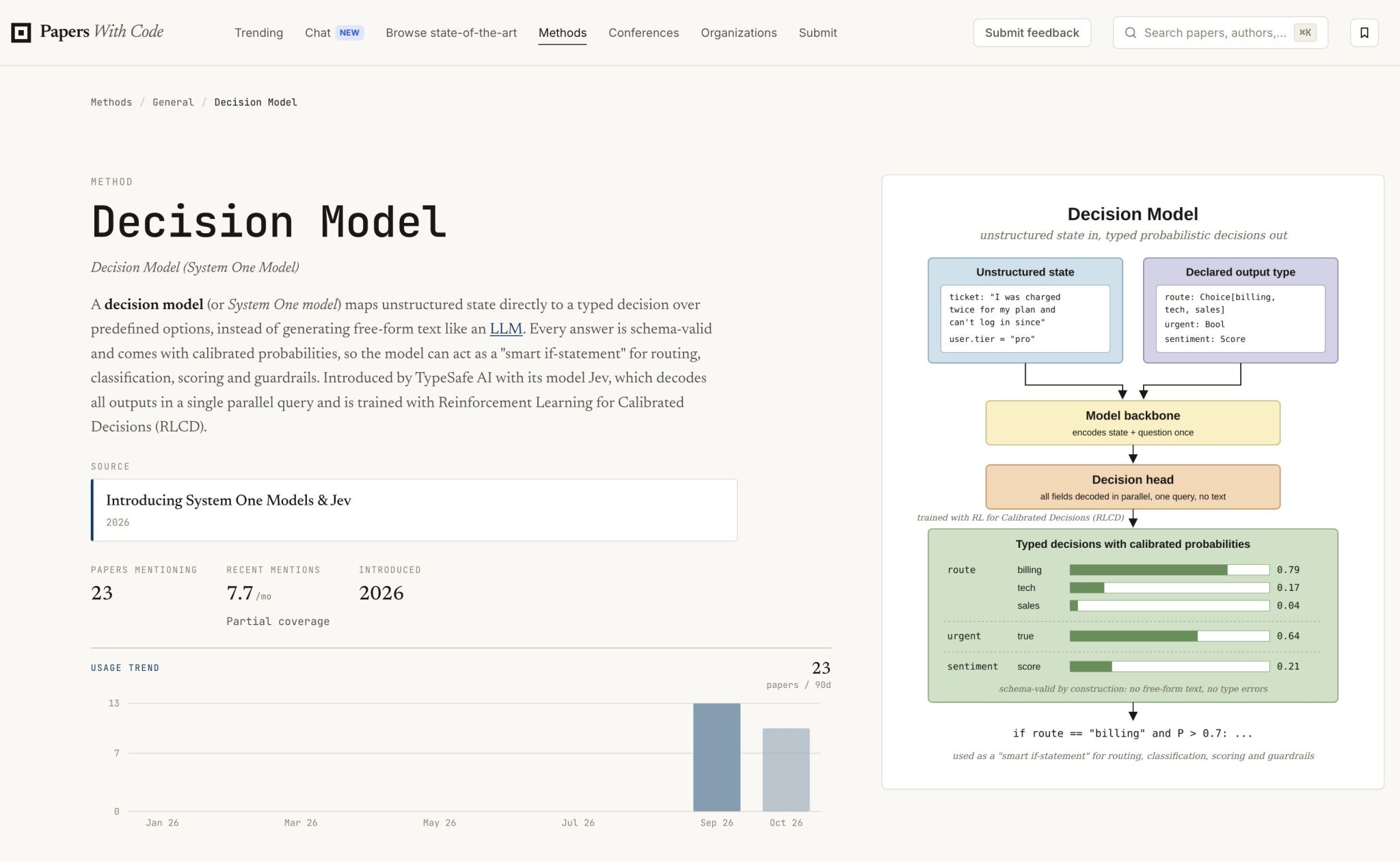Click the ⌘K shortcut badge
Image resolution: width=1400 pixels, height=861 pixels.
pos(1305,33)
